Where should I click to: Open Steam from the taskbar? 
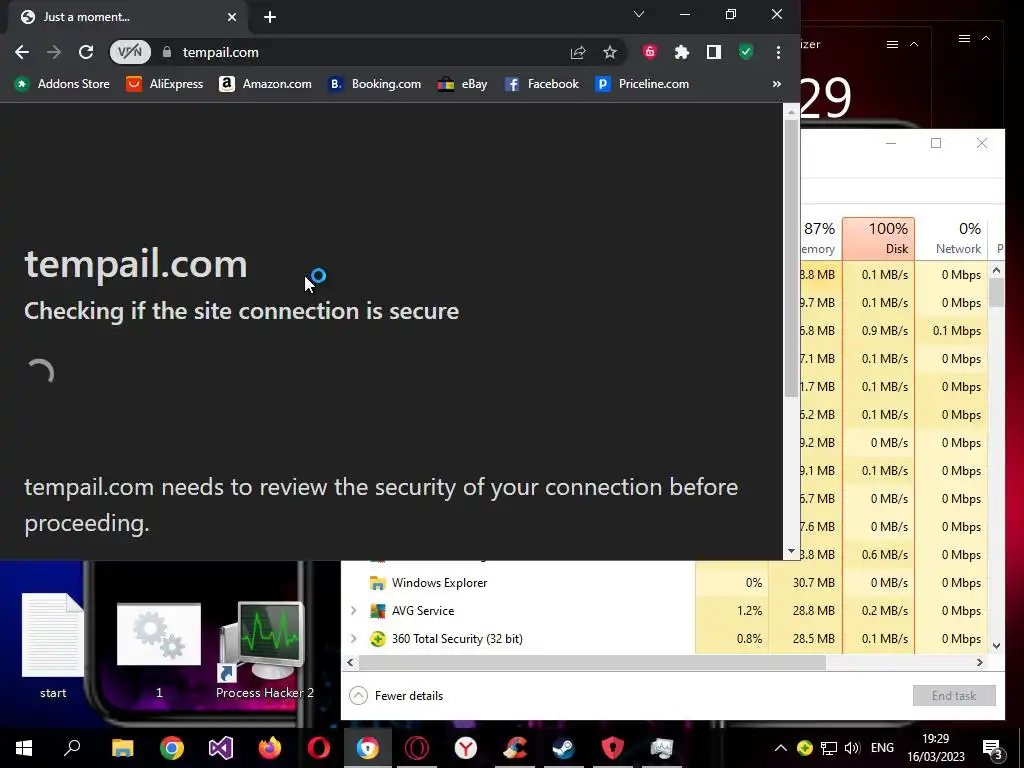click(x=564, y=748)
